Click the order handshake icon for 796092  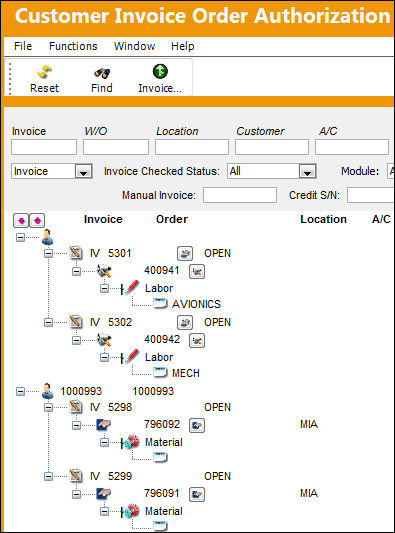tap(103, 425)
